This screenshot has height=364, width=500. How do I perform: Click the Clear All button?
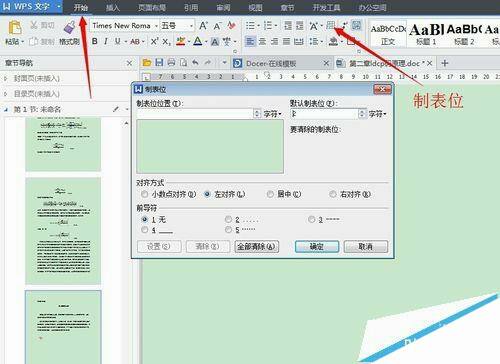click(256, 247)
